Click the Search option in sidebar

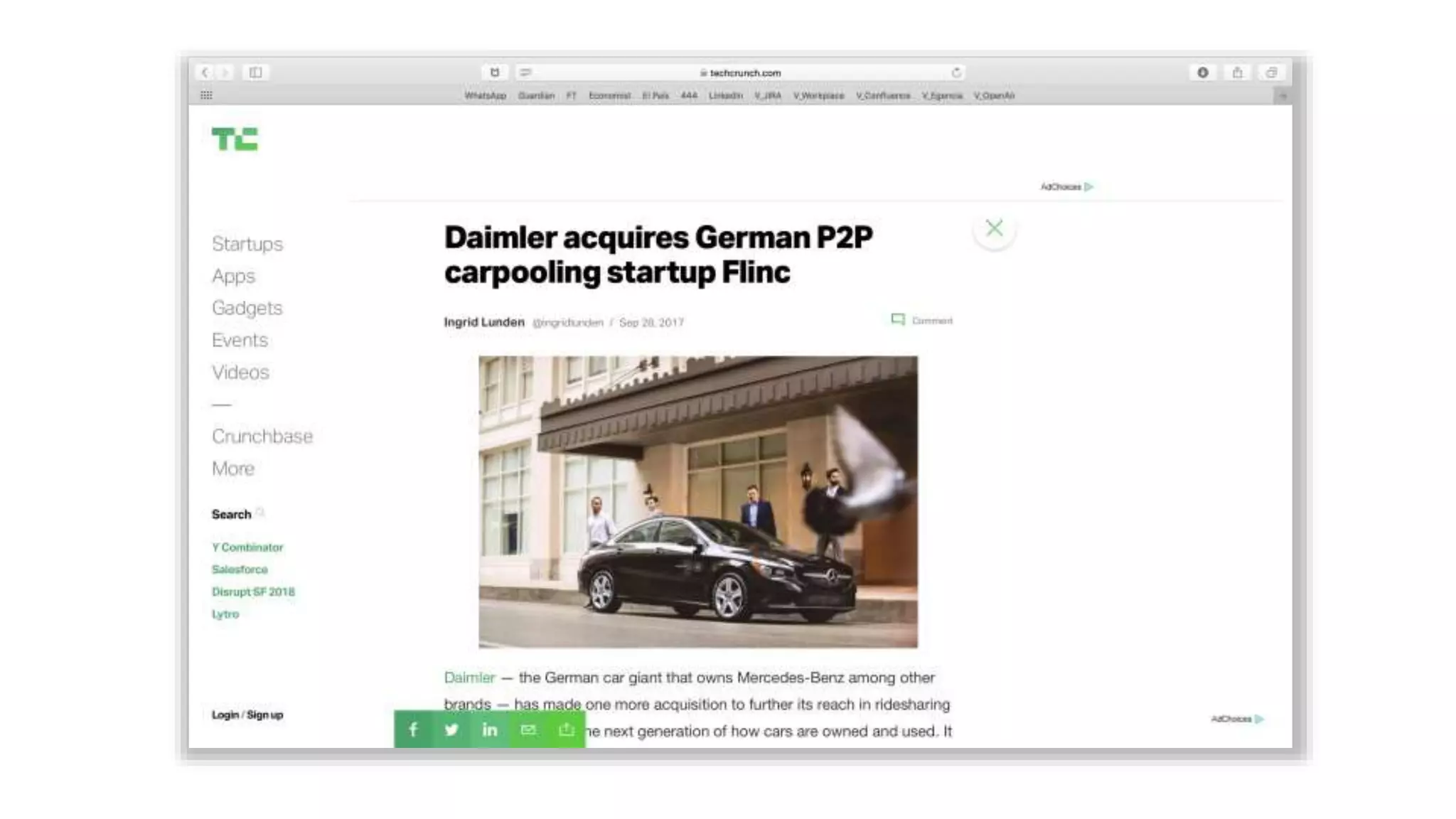tap(232, 514)
